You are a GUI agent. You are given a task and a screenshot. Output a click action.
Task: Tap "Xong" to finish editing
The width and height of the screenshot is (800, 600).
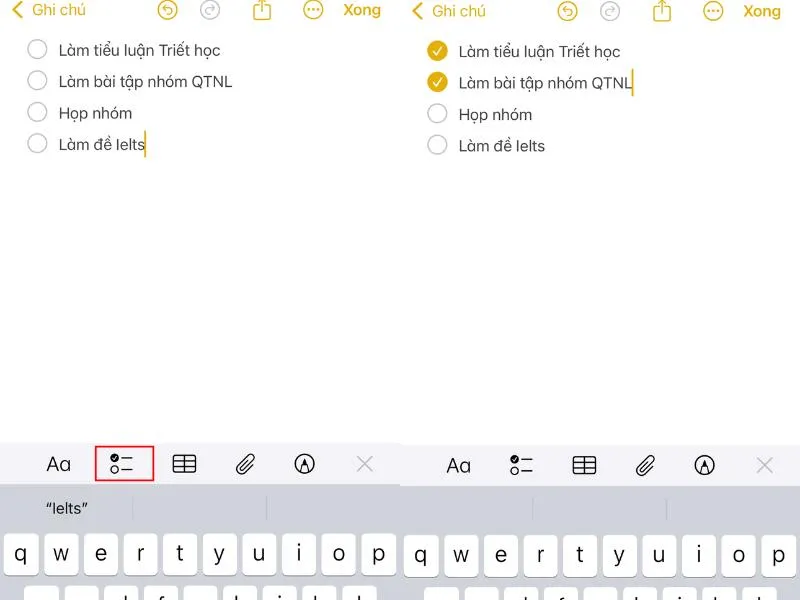362,10
